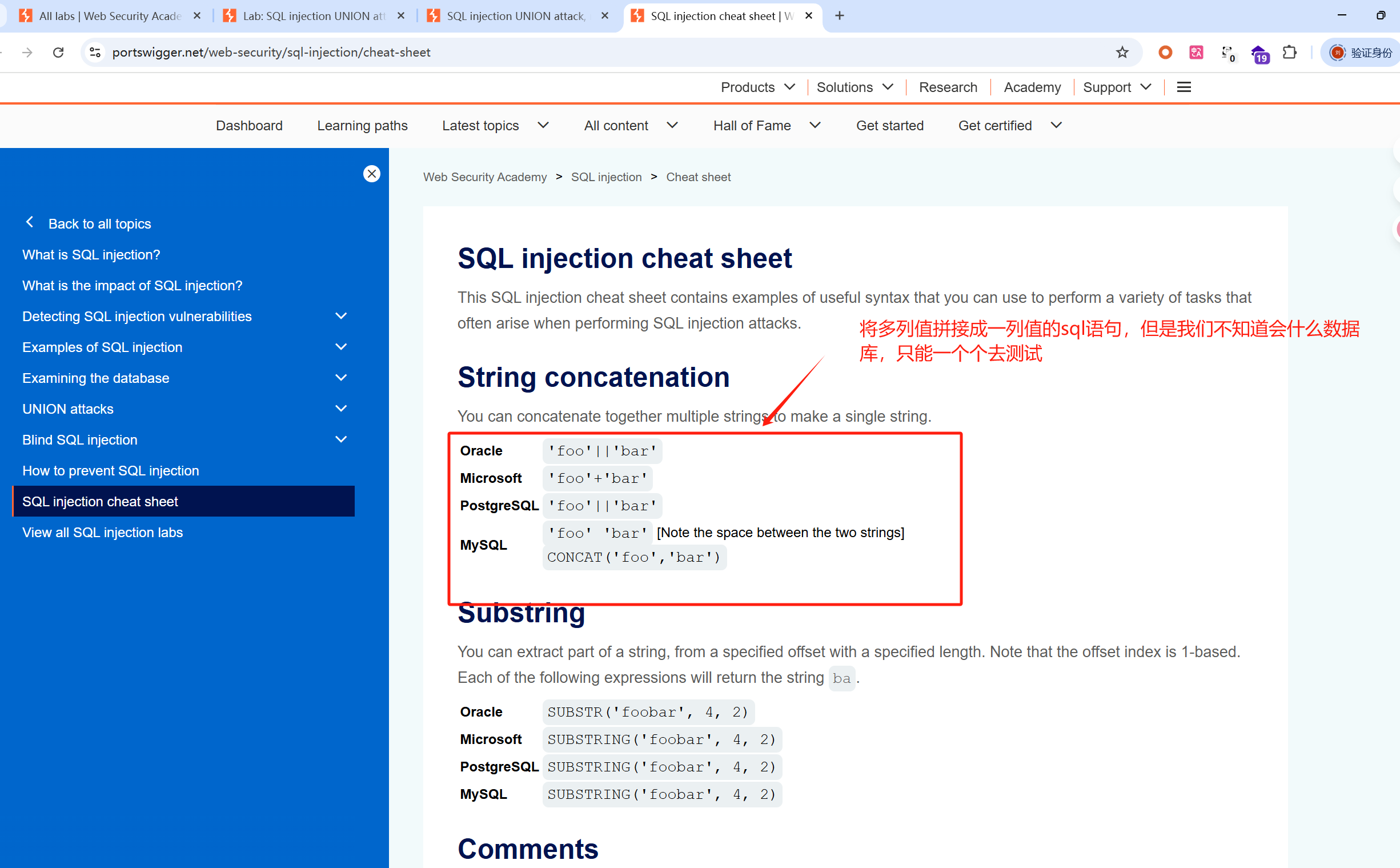Switch to Lab: SQL injection UNION tab
Viewport: 1400px width, 868px height.
pos(312,16)
